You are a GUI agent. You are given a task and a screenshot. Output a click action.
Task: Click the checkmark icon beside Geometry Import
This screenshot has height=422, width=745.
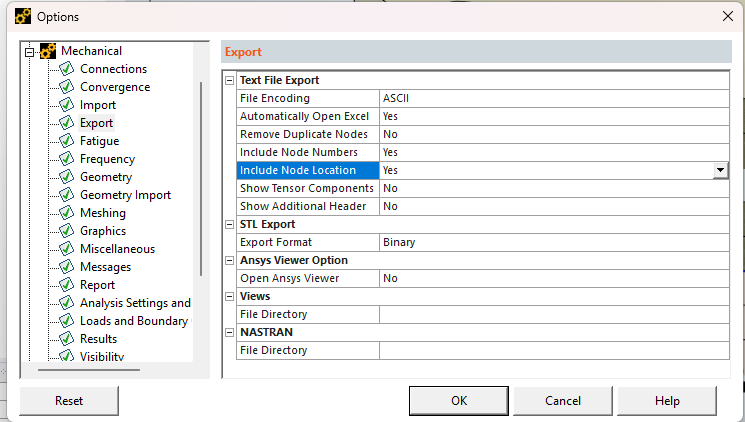67,195
